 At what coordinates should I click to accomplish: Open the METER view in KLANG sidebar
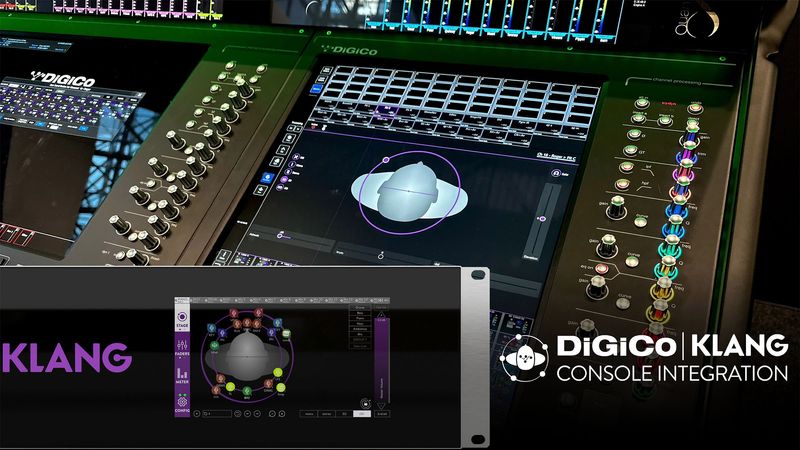182,376
